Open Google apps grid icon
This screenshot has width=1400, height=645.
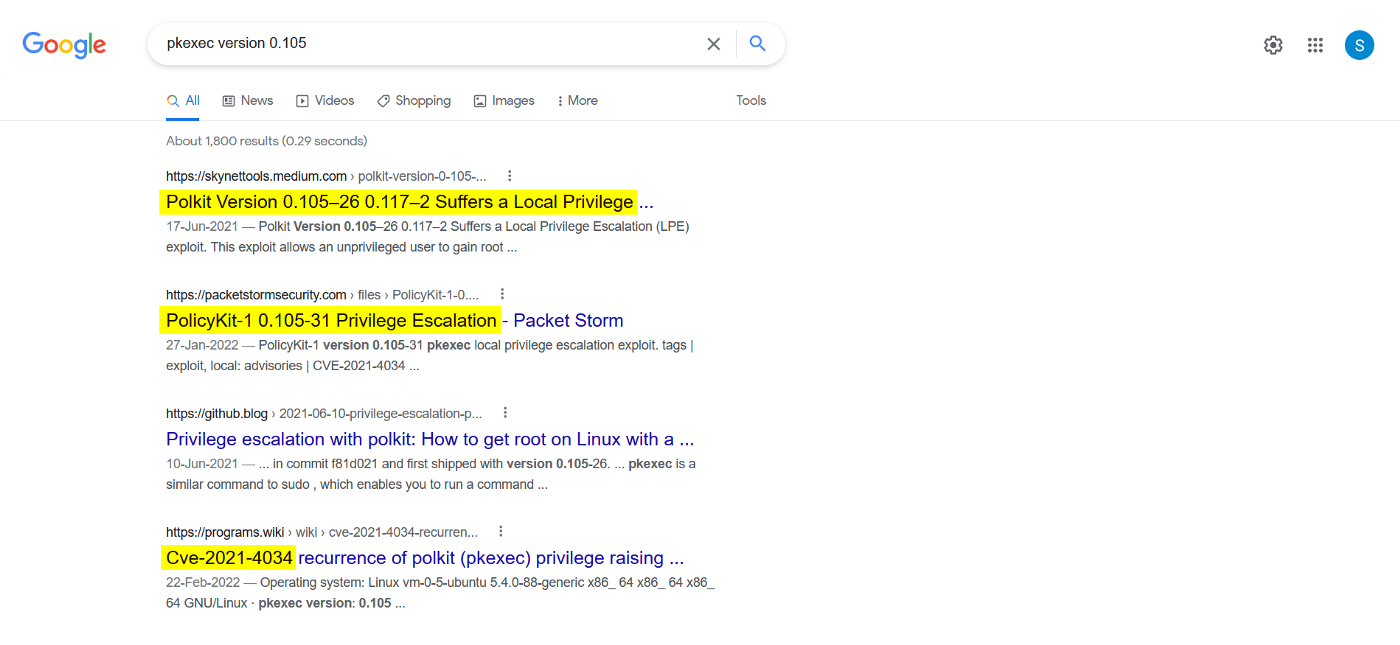(x=1315, y=44)
